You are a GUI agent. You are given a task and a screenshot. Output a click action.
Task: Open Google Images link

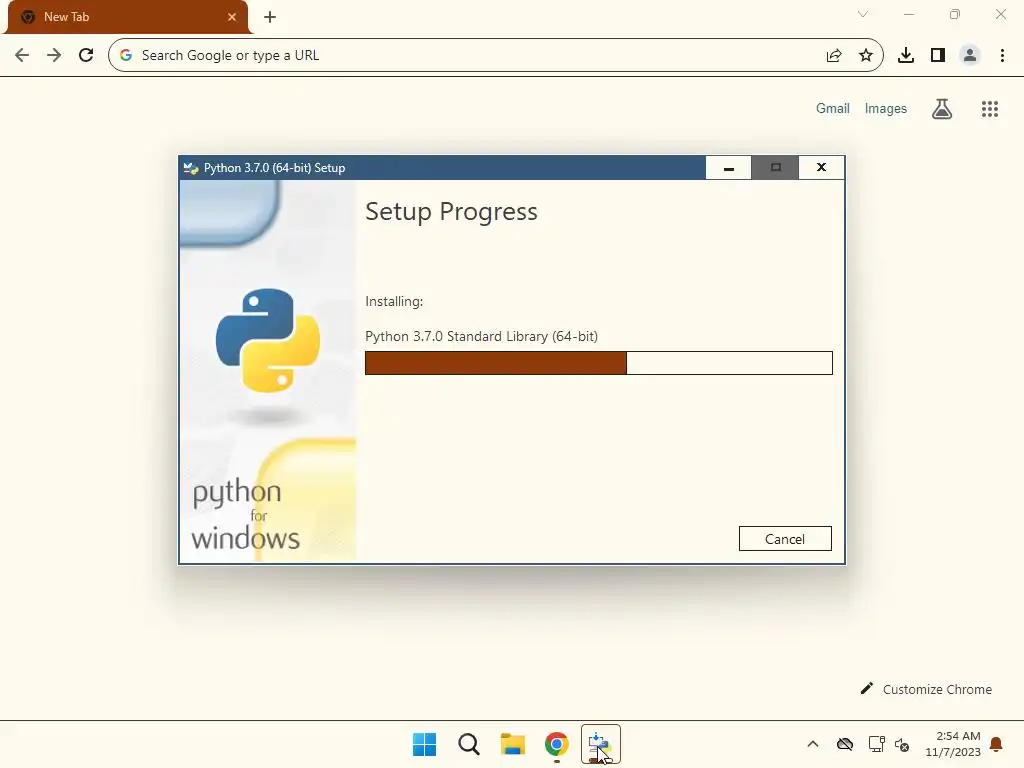click(886, 108)
